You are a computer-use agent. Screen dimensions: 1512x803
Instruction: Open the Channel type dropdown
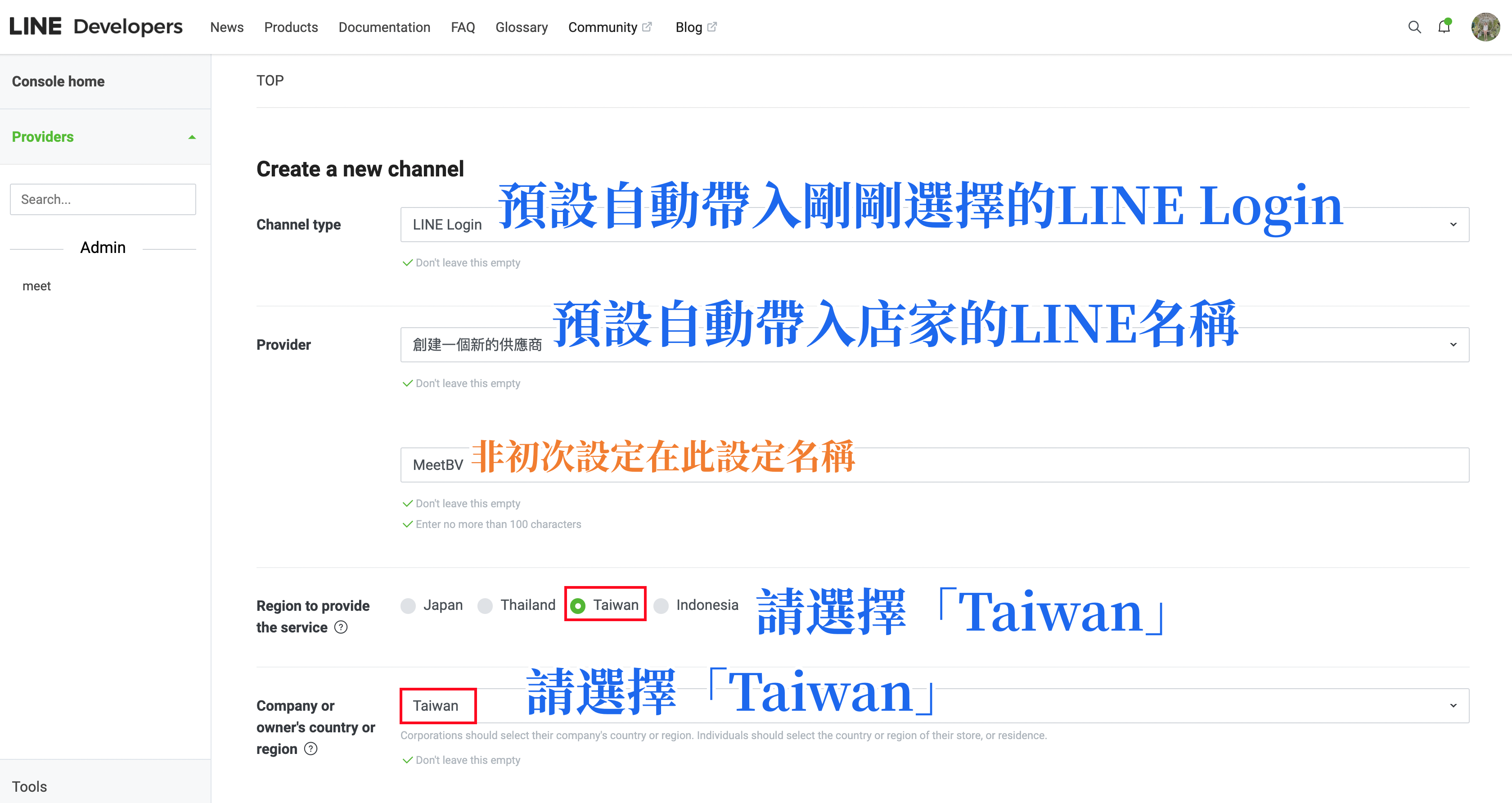tap(935, 224)
